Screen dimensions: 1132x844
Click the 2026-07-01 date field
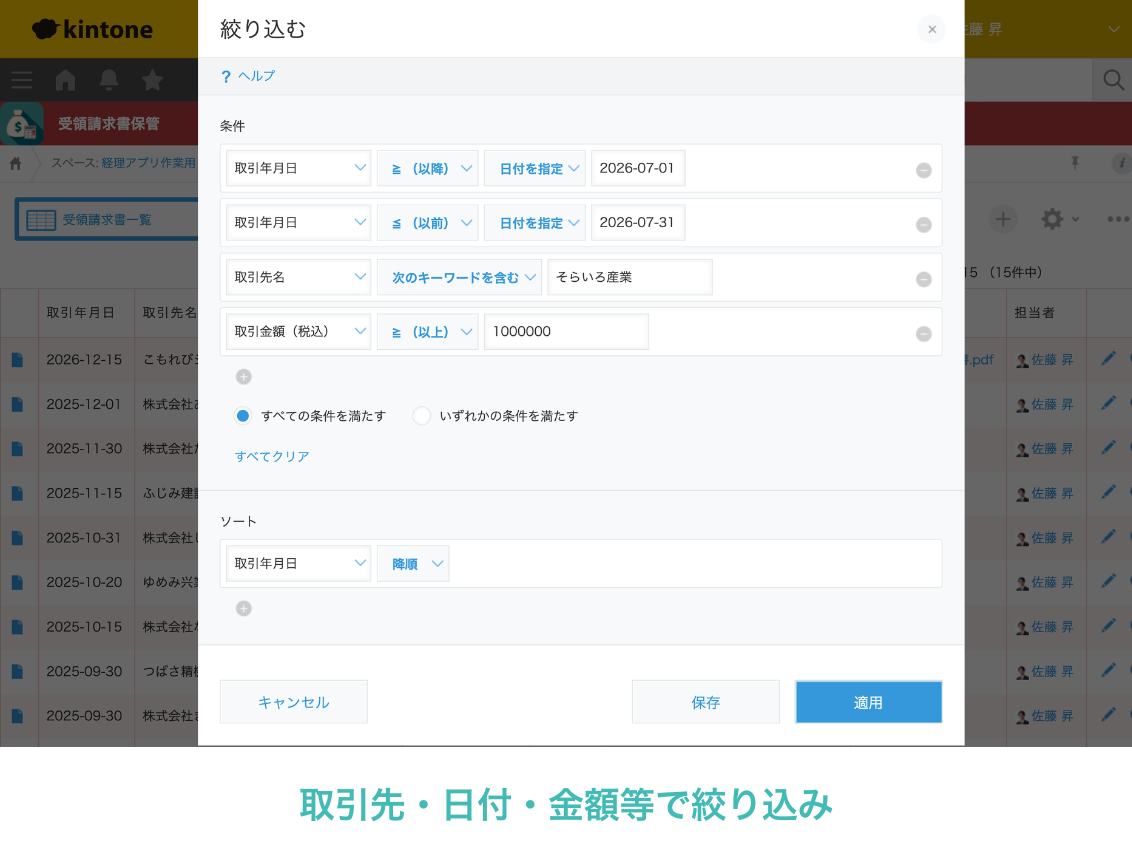(637, 168)
